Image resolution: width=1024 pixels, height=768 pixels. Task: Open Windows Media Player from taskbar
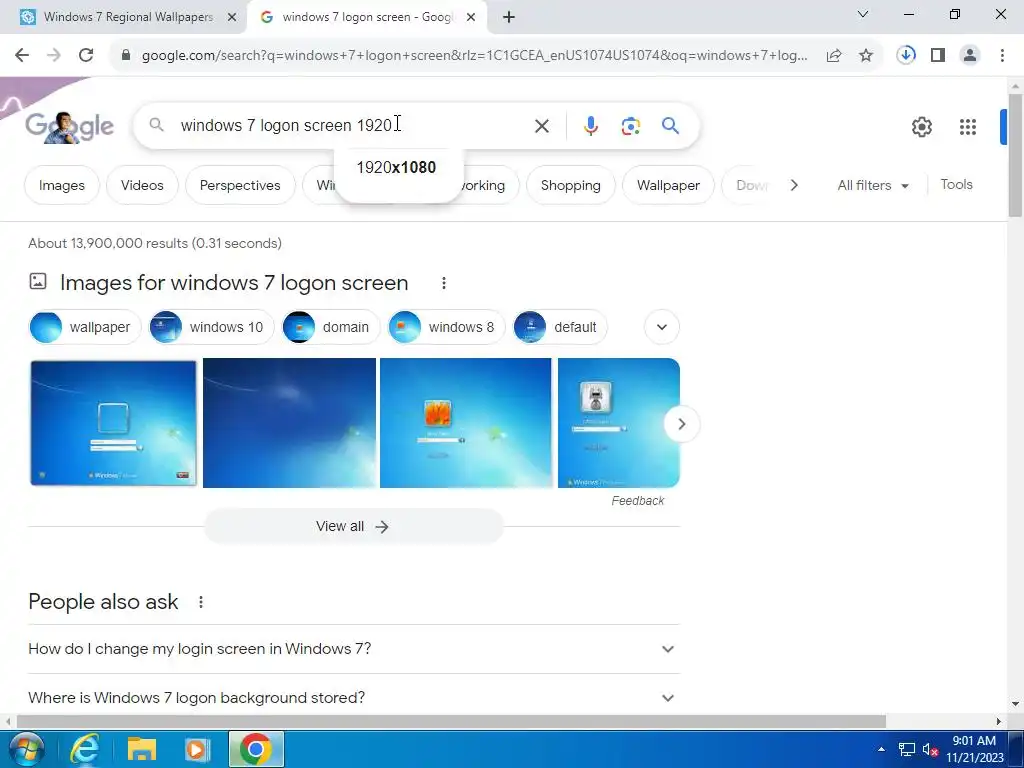coord(197,750)
